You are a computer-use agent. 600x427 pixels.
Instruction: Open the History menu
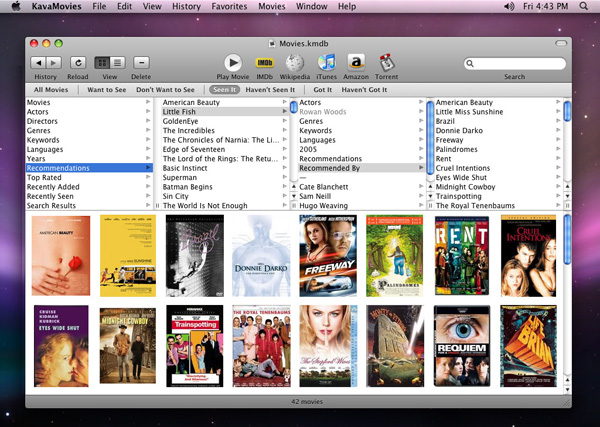pyautogui.click(x=186, y=7)
